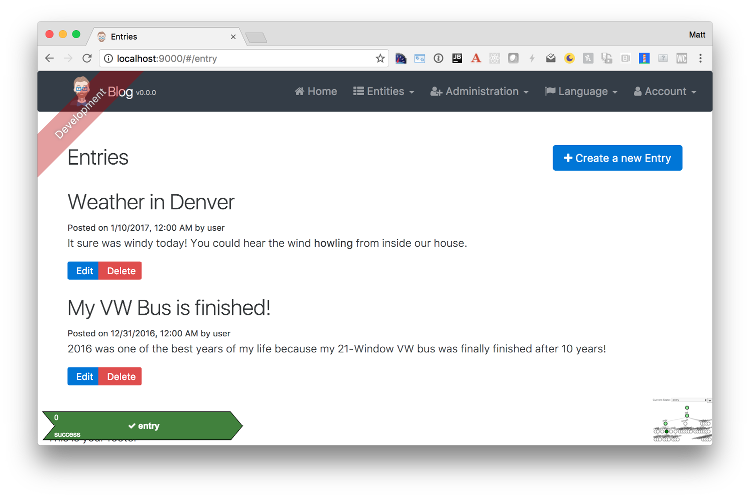Click the browser forward arrow
750x499 pixels.
[68, 58]
